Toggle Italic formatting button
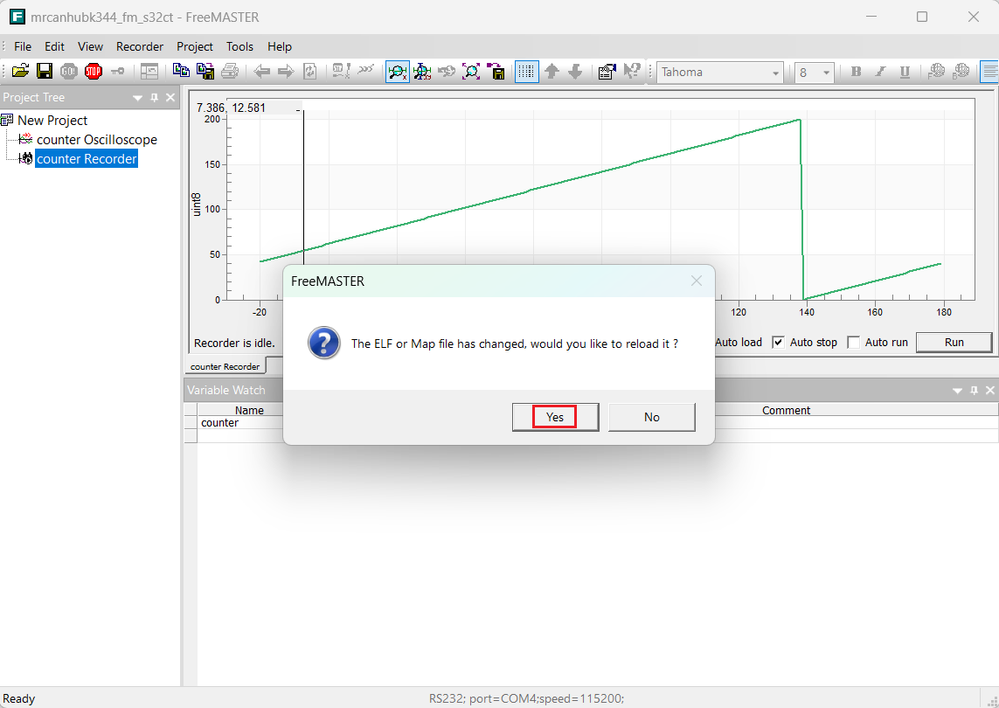Viewport: 999px width, 708px height. (x=880, y=72)
